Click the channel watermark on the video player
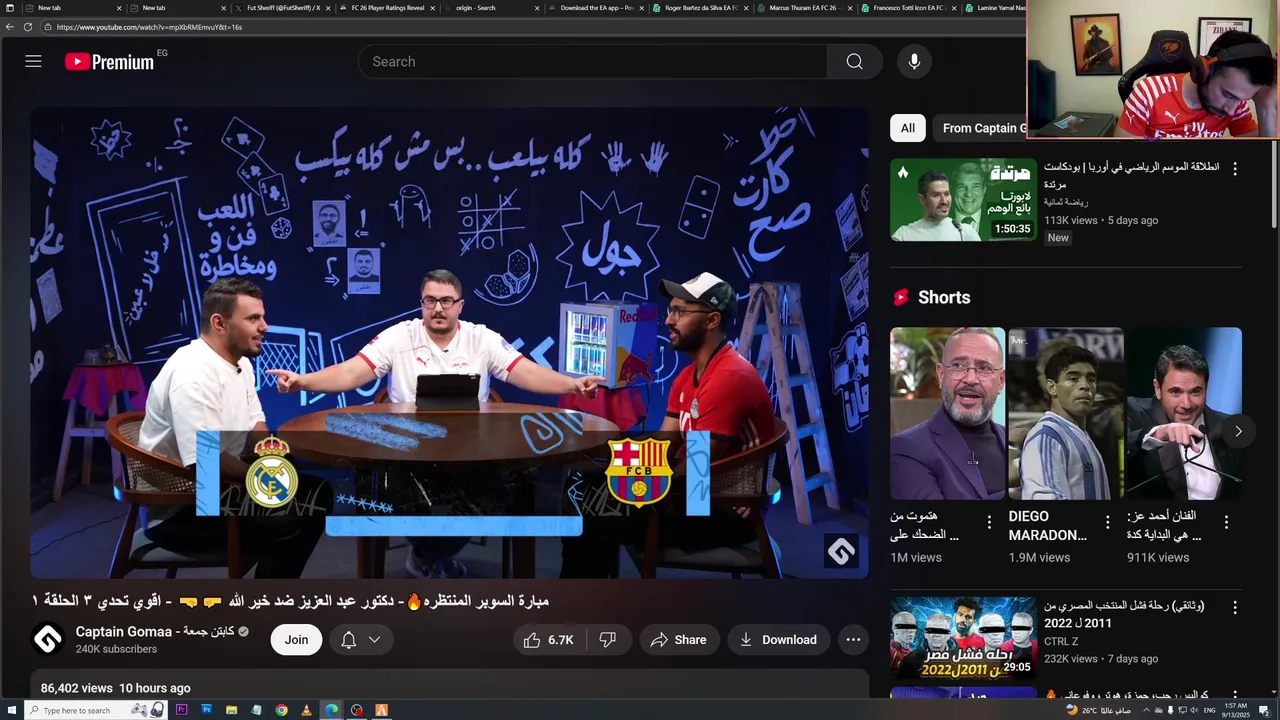 841,551
